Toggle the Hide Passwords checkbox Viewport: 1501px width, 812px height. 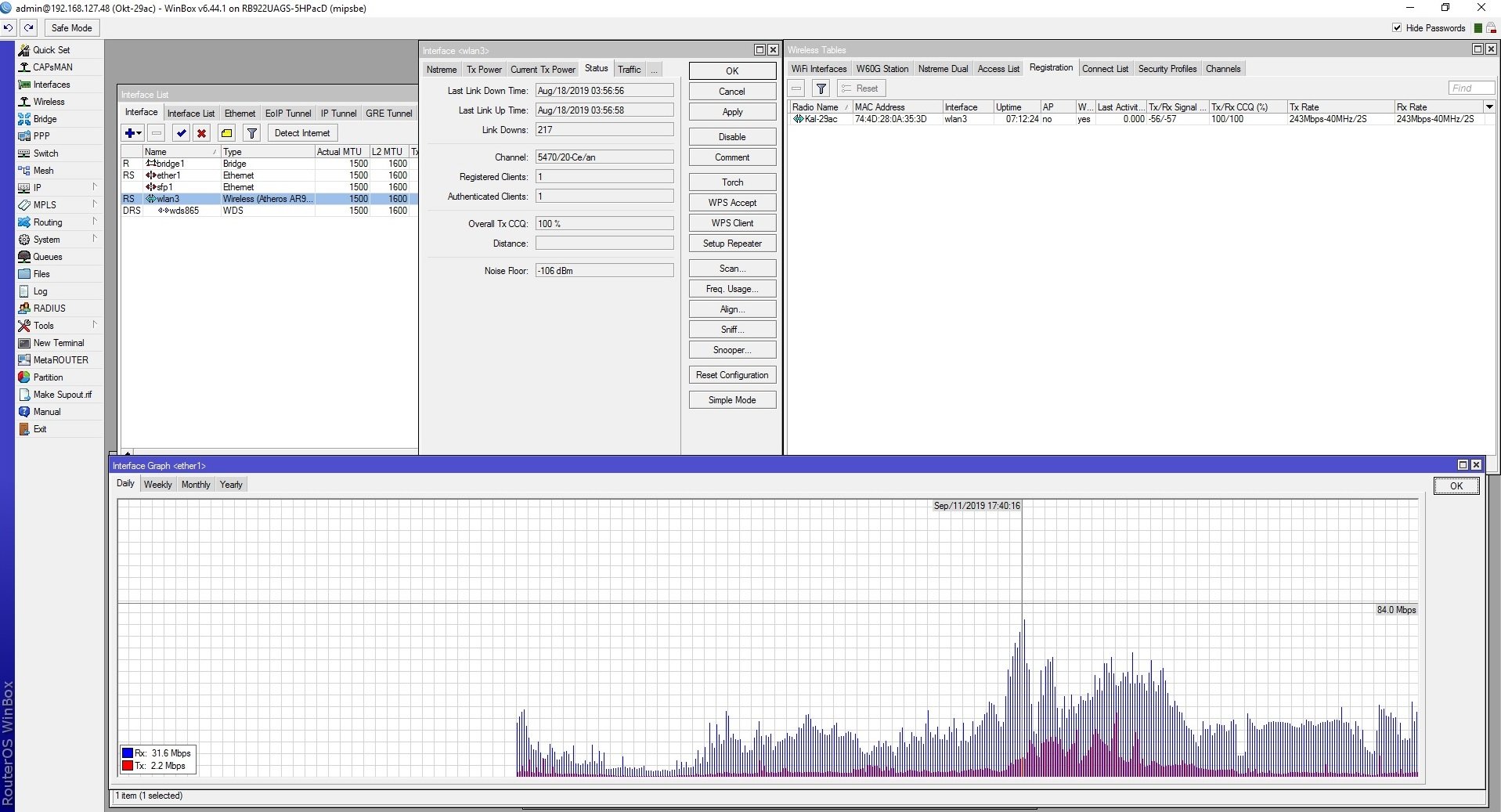tap(1397, 27)
